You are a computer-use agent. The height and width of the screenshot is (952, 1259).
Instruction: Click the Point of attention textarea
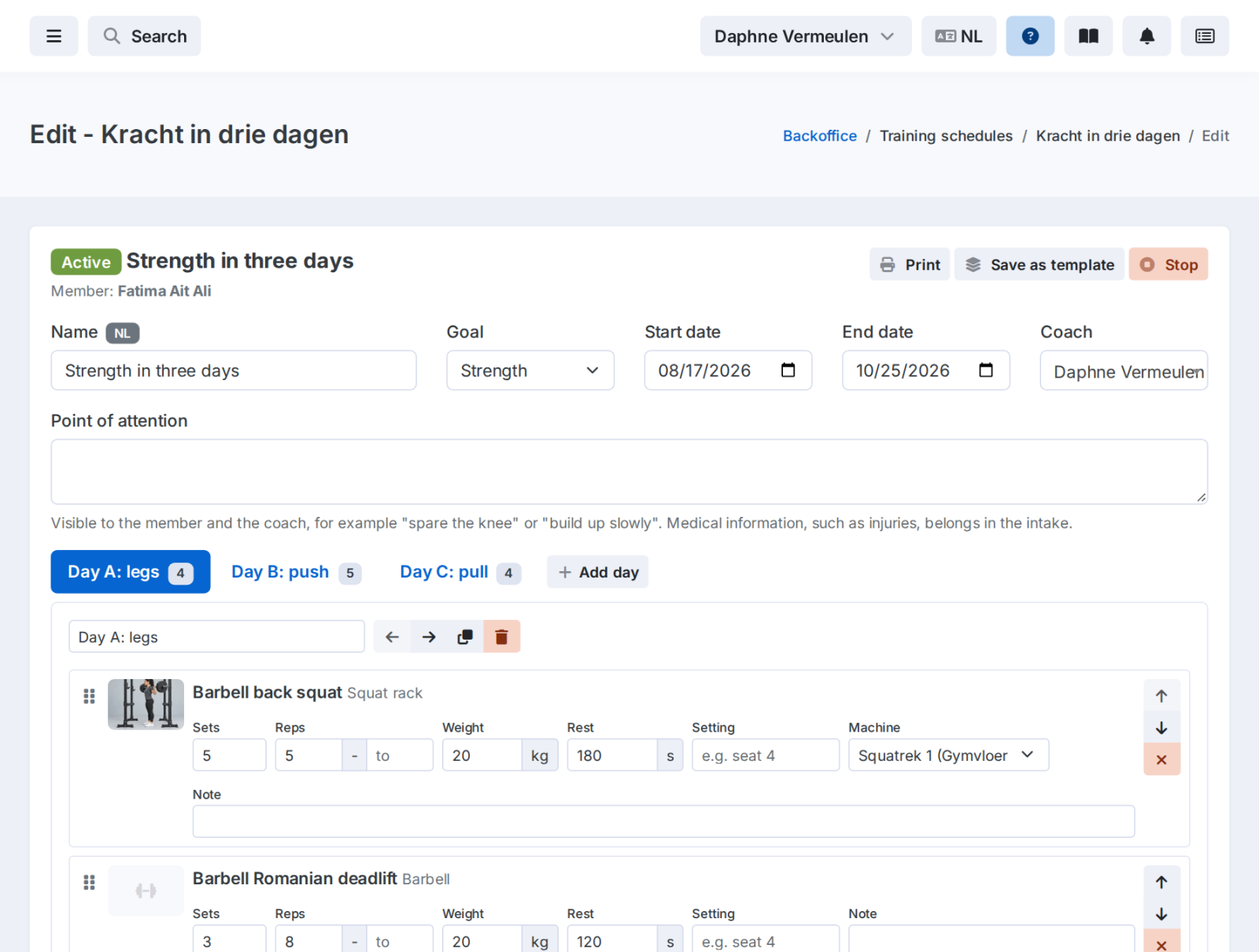629,472
